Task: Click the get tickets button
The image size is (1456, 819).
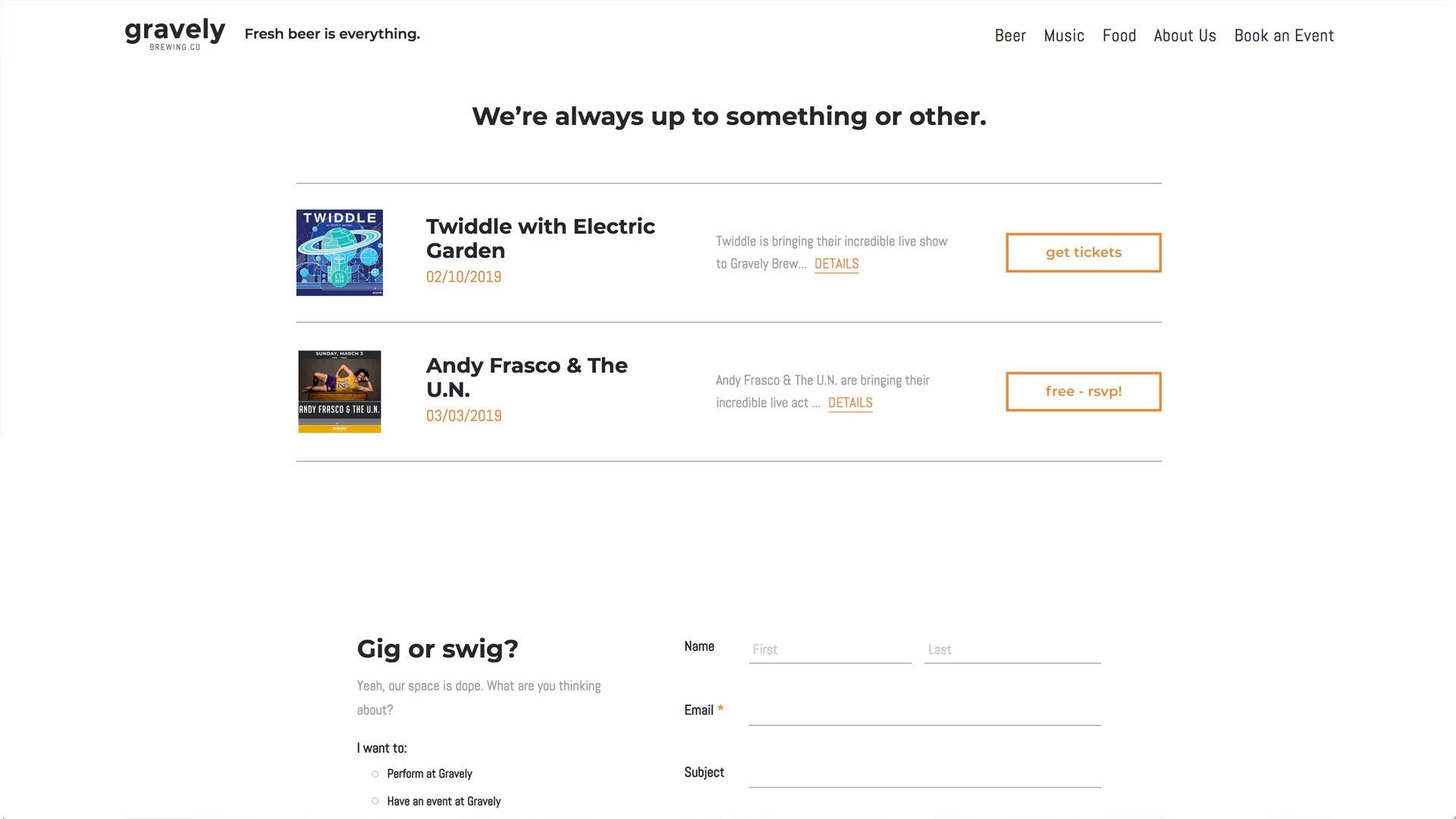Action: [x=1084, y=253]
